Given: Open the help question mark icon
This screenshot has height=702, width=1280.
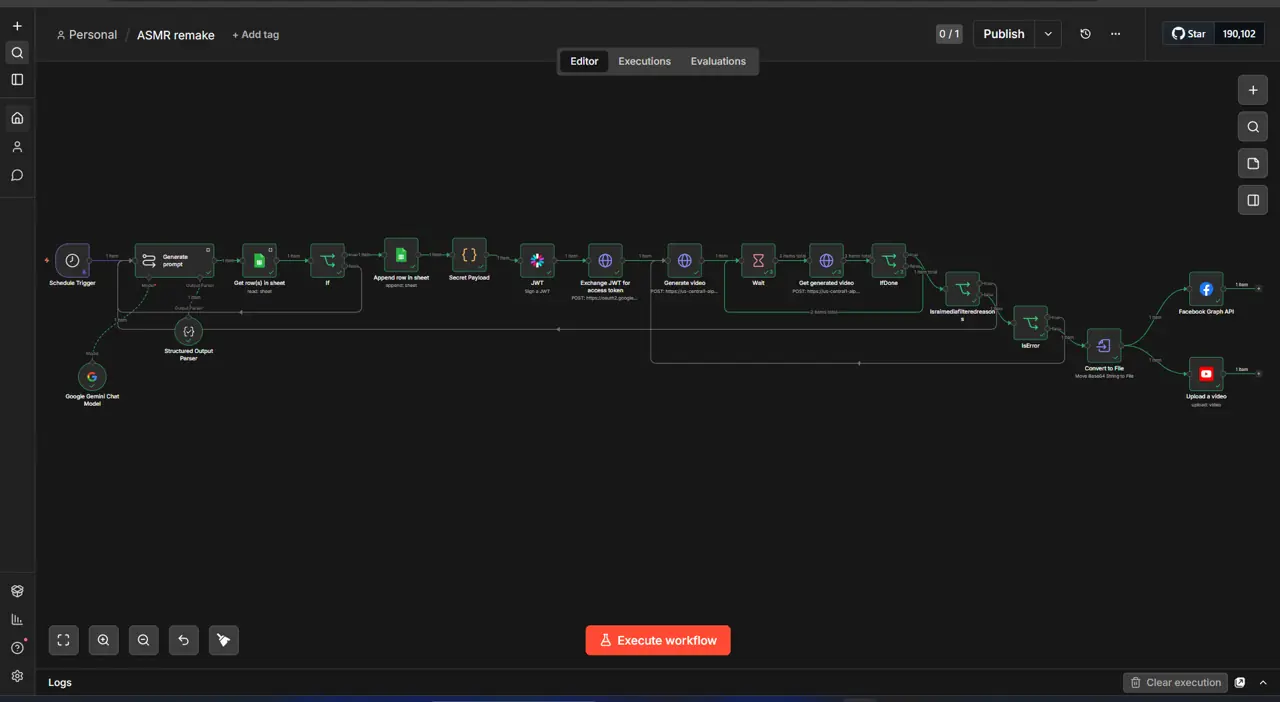Looking at the screenshot, I should pos(17,647).
